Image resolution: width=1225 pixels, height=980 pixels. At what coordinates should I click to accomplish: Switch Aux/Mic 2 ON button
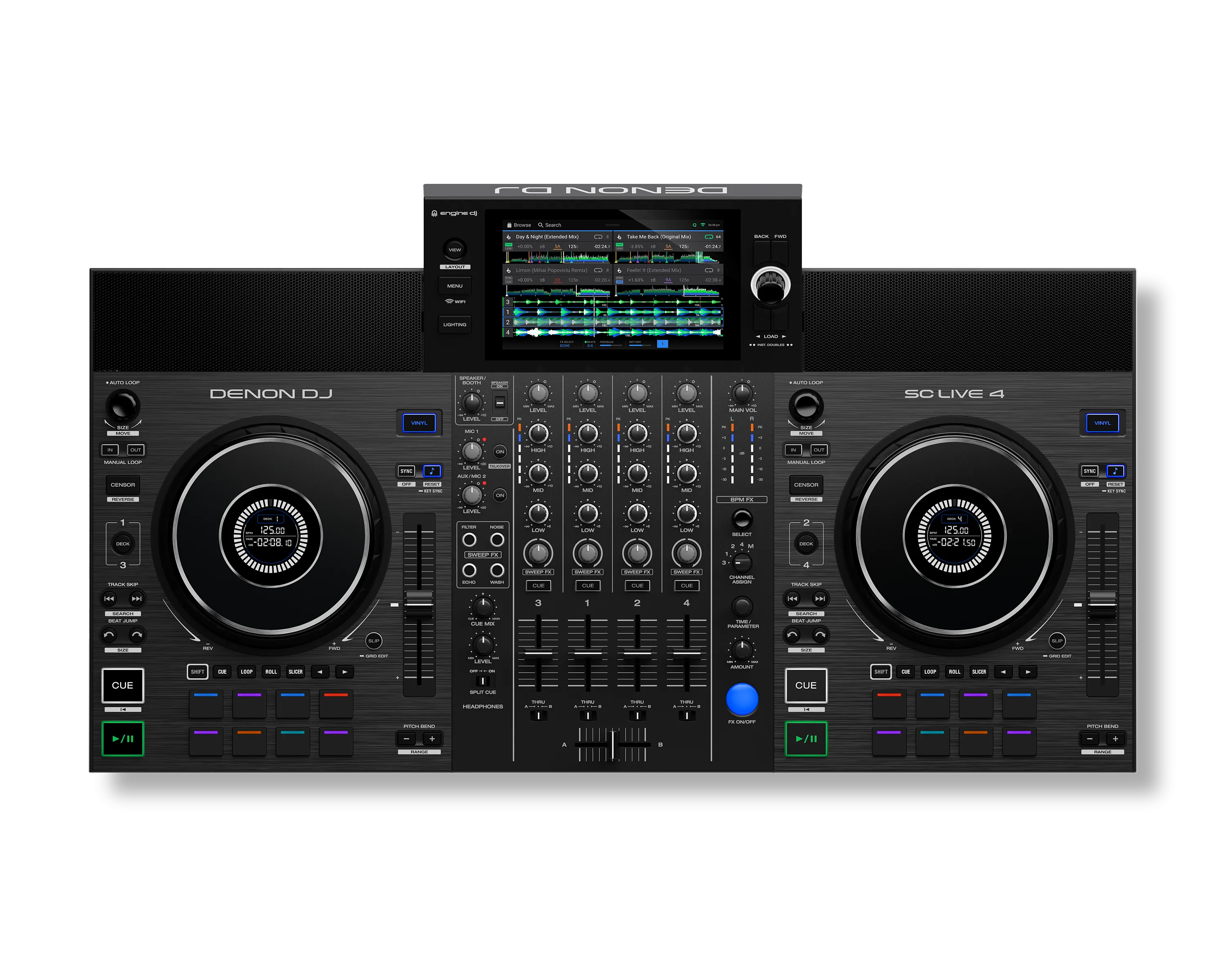(x=500, y=495)
